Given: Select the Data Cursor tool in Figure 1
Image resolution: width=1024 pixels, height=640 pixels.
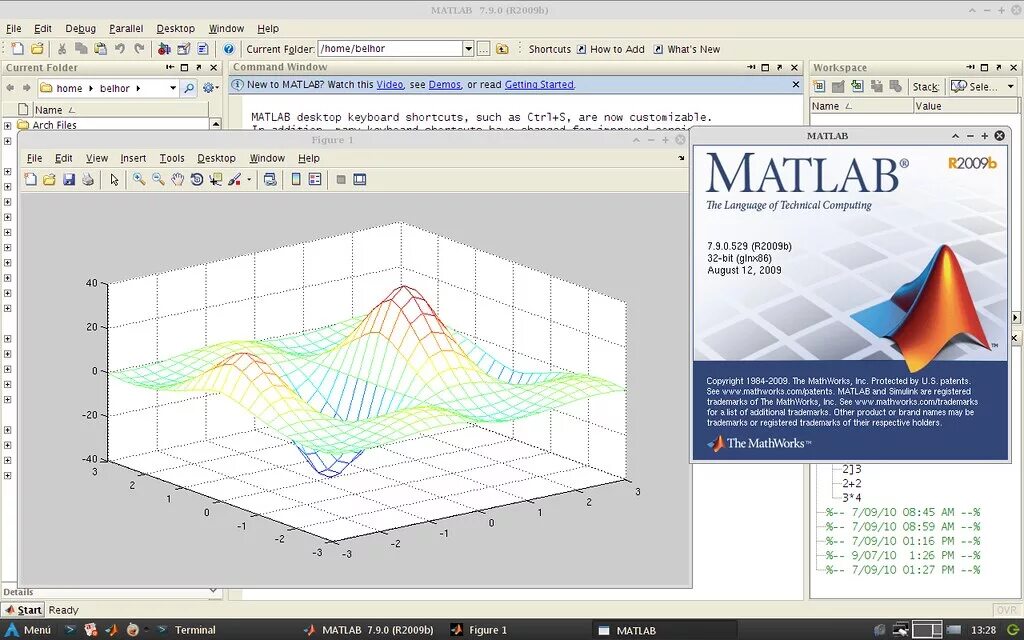Looking at the screenshot, I should pos(216,180).
